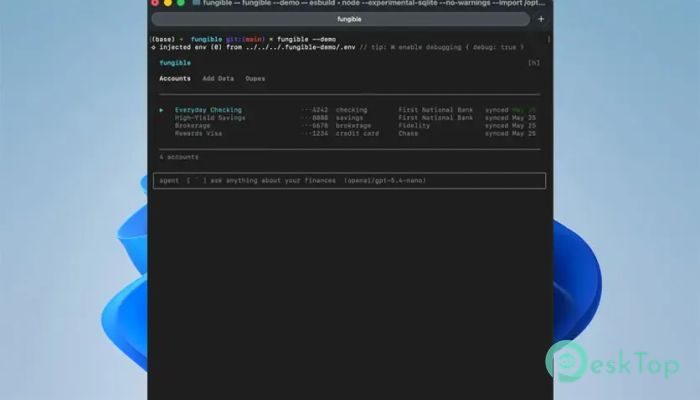Screen dimensions: 700x400
Task: Switch to the Dupes tab
Action: click(255, 79)
